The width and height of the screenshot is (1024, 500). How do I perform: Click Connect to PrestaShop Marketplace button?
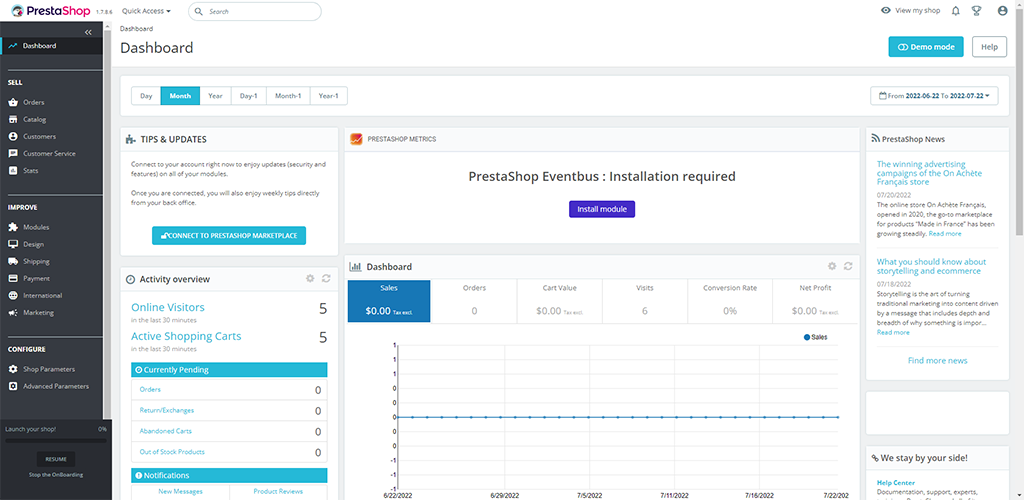[229, 236]
